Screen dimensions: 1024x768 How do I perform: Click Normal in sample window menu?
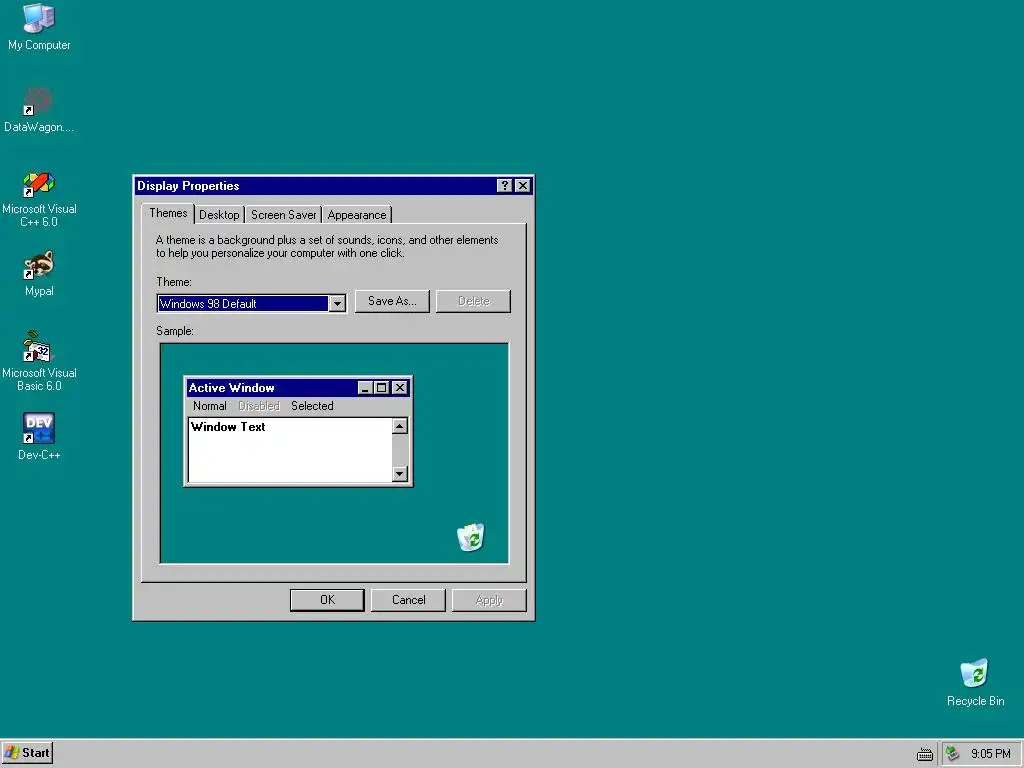pos(210,406)
